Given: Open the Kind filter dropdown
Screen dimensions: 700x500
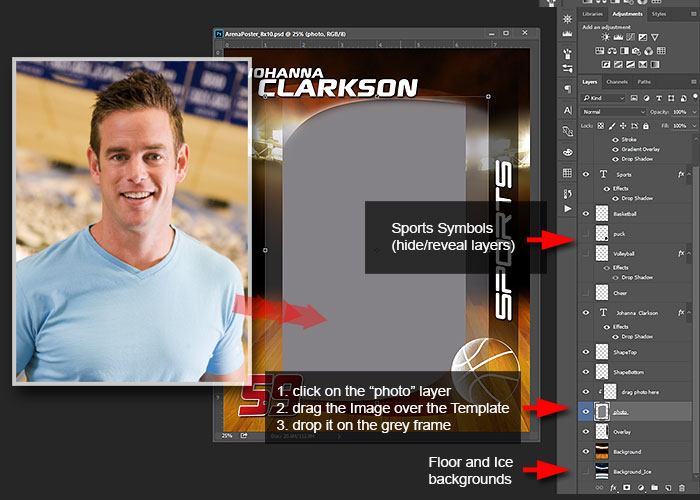Looking at the screenshot, I should click(x=603, y=98).
